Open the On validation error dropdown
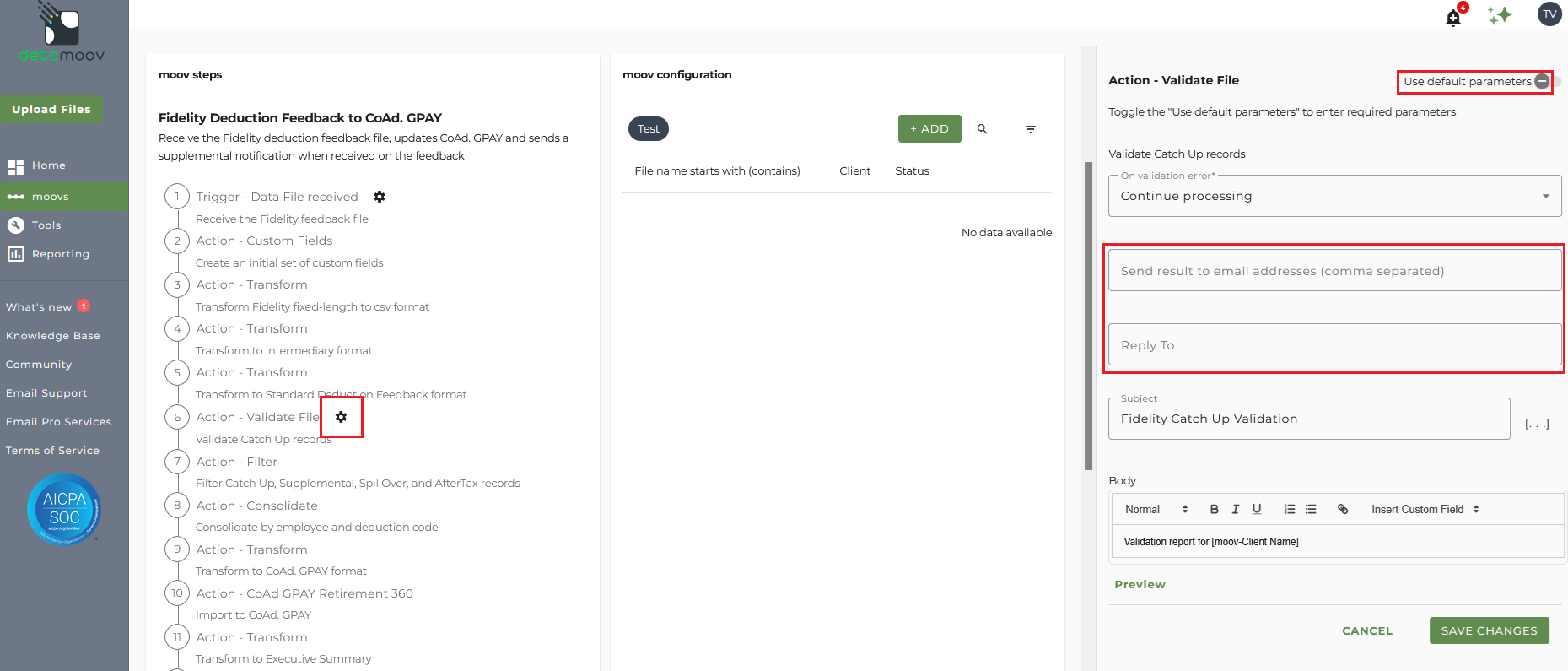Image resolution: width=1568 pixels, height=671 pixels. tap(1334, 196)
